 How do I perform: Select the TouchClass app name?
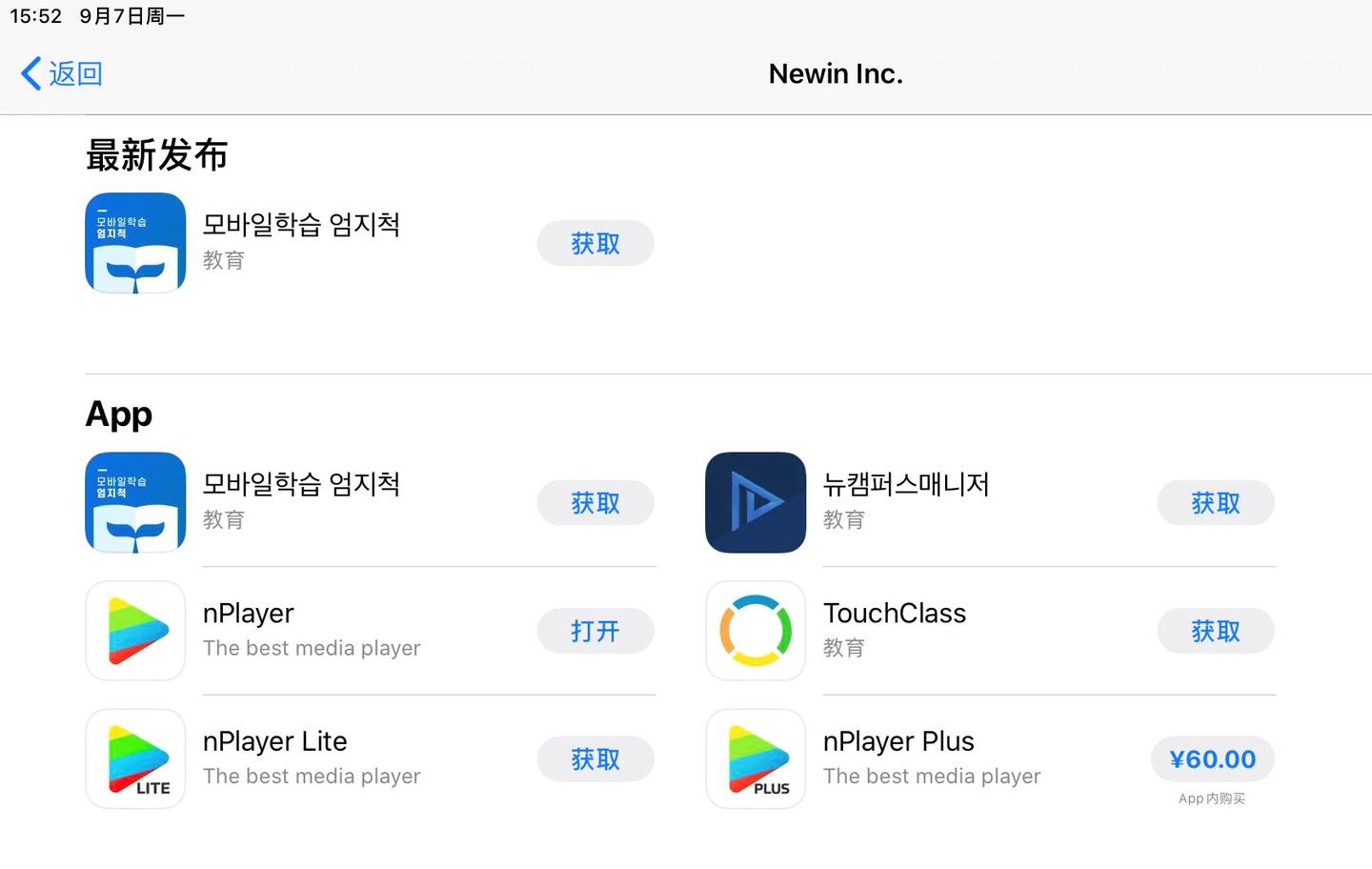[894, 613]
